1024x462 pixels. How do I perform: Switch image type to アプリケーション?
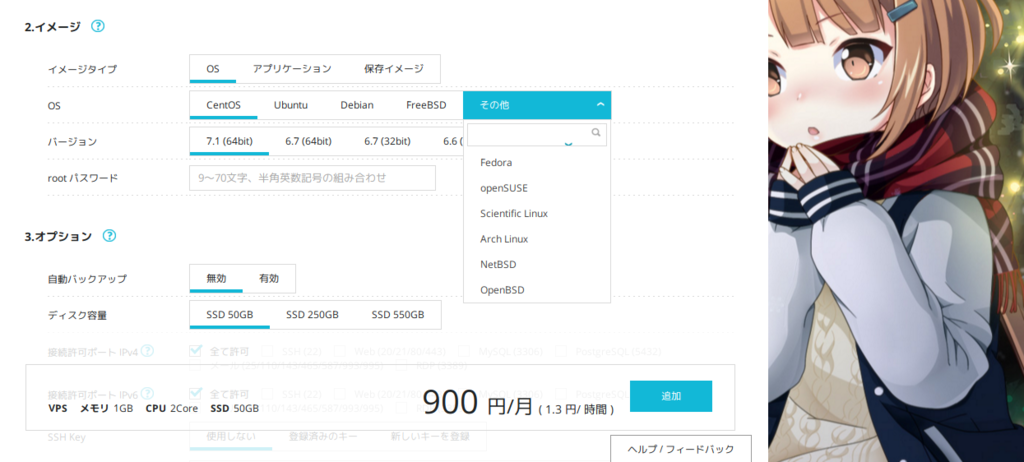coord(292,69)
